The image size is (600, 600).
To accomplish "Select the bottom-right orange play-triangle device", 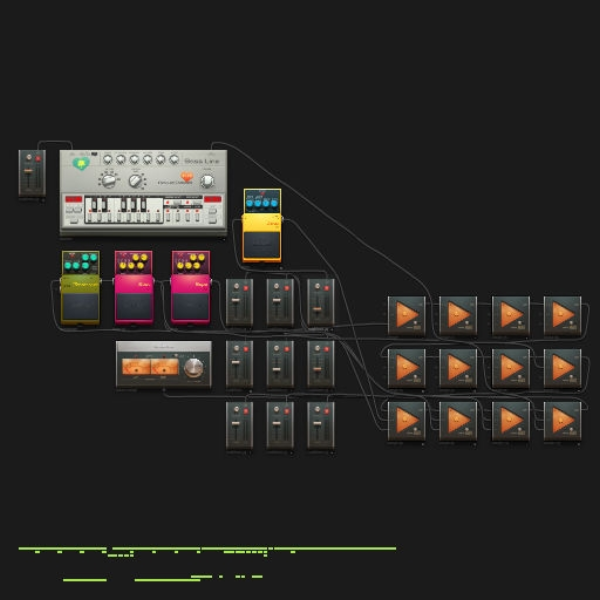I will click(562, 421).
